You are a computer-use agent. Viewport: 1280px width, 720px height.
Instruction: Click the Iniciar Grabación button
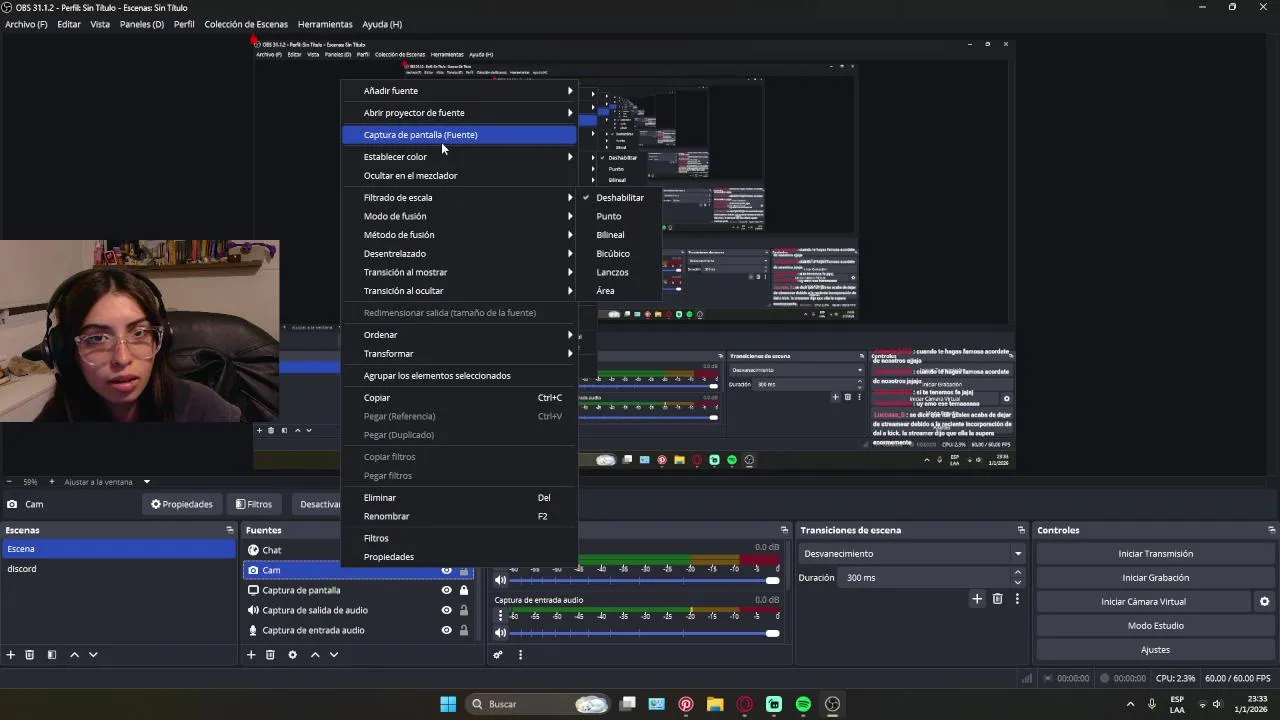(1155, 578)
